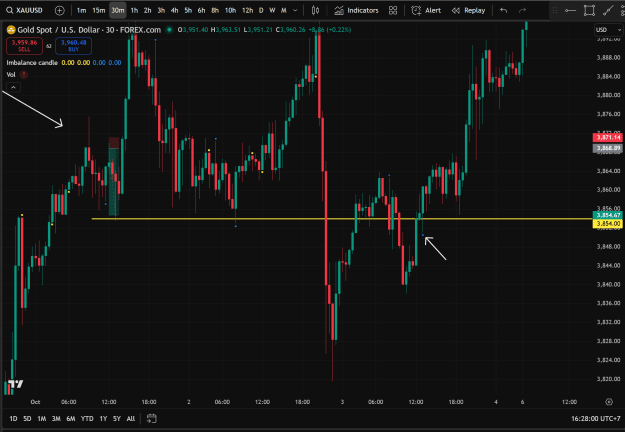Switch to monthly M timeframe

(x=284, y=10)
